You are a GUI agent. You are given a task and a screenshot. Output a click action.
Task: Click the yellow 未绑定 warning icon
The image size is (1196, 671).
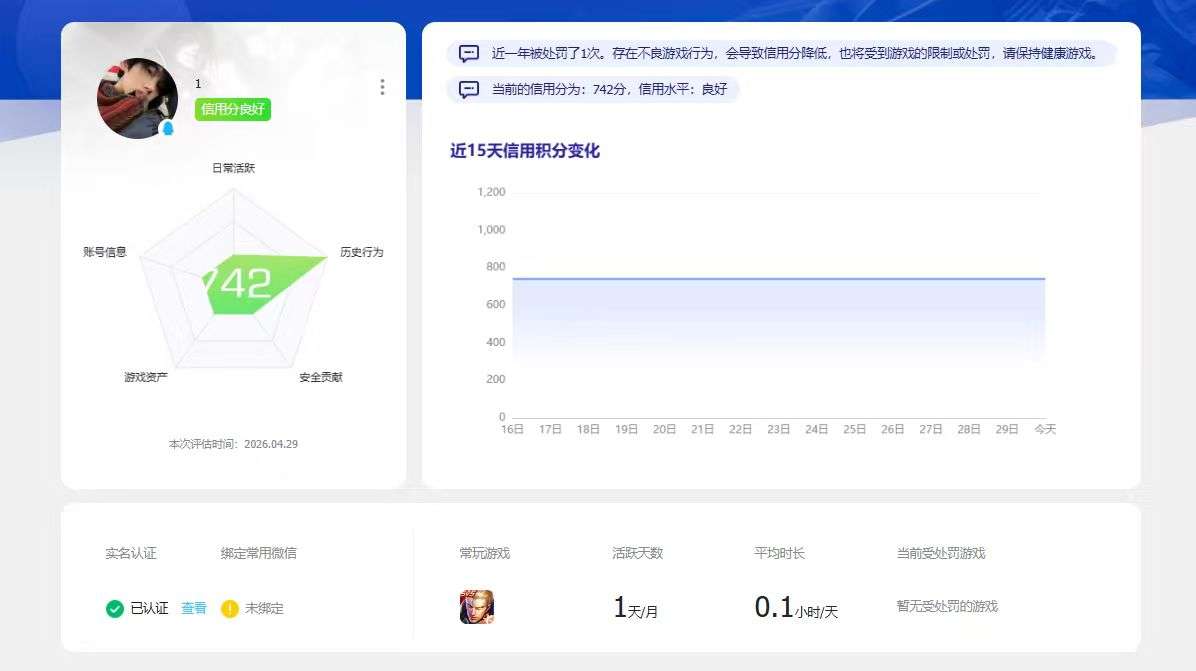coord(230,608)
